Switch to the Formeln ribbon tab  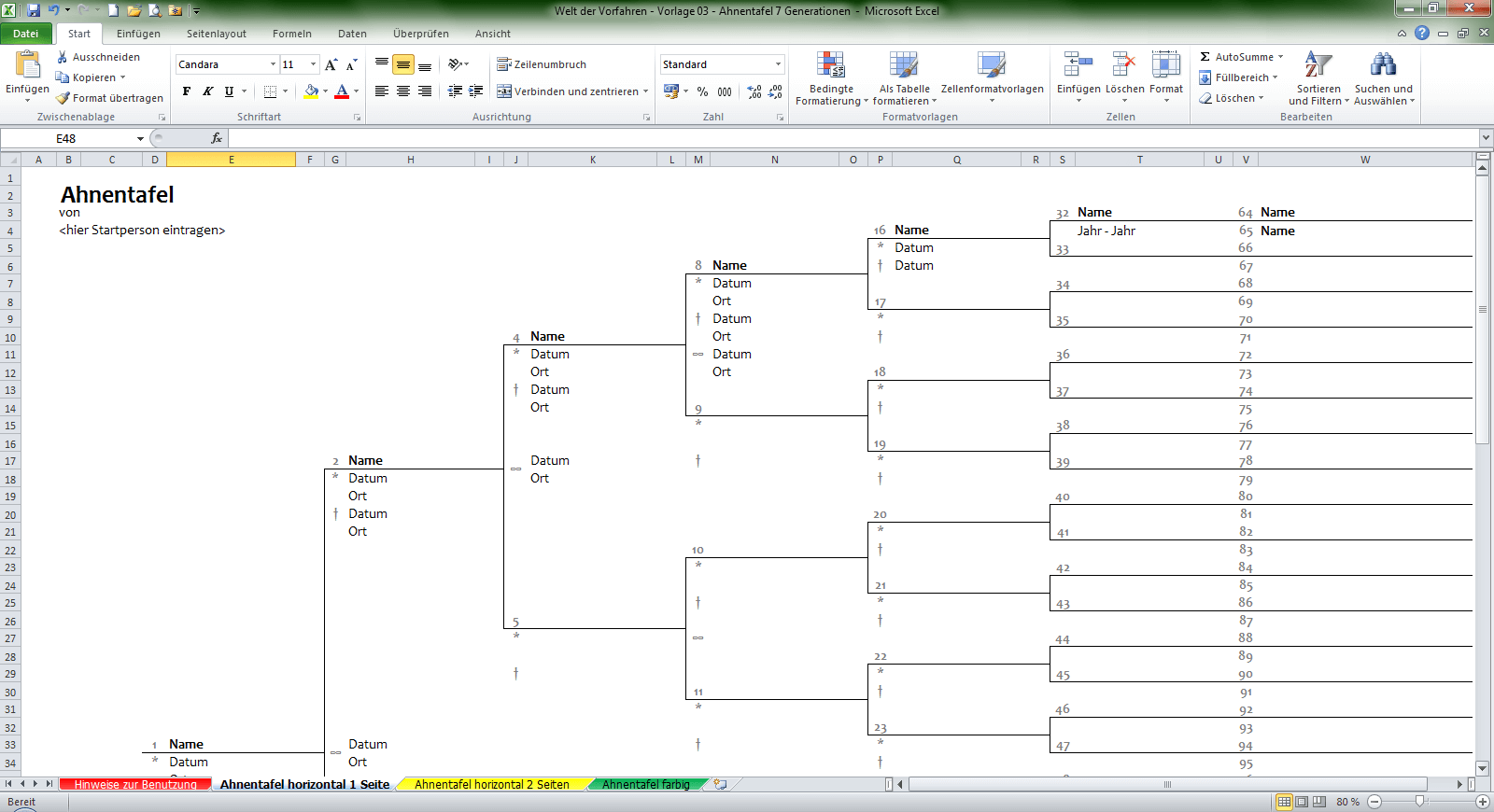[291, 34]
